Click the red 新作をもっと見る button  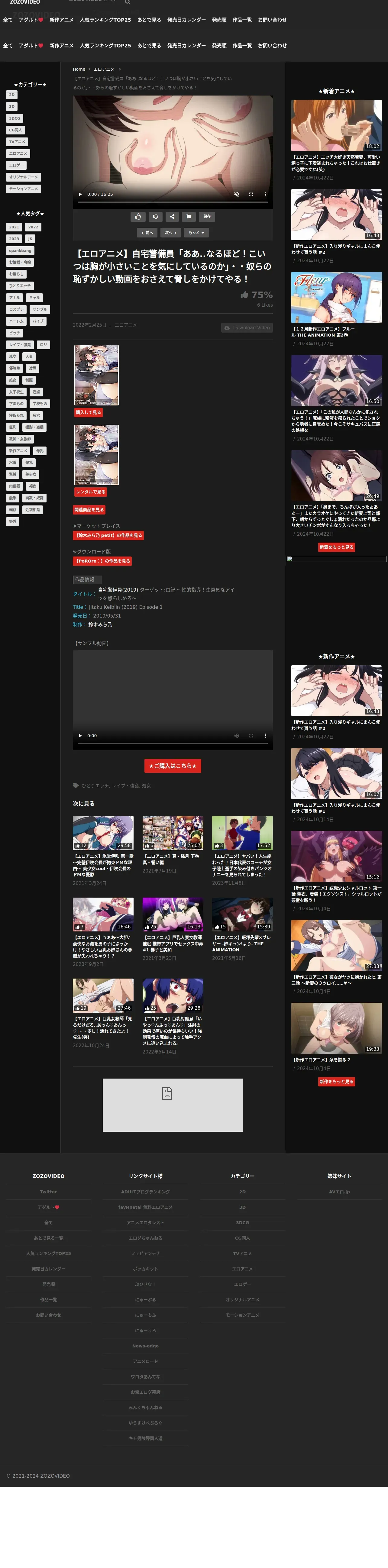coord(336,1082)
